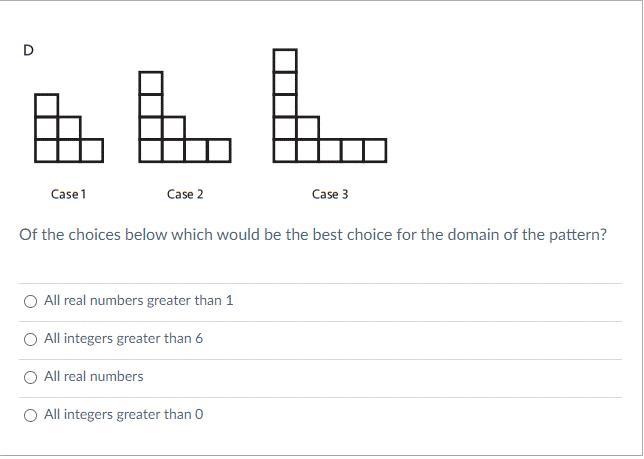This screenshot has height=459, width=644.
Task: Click the rightmost bottom square of Case 3
Action: pos(374,151)
